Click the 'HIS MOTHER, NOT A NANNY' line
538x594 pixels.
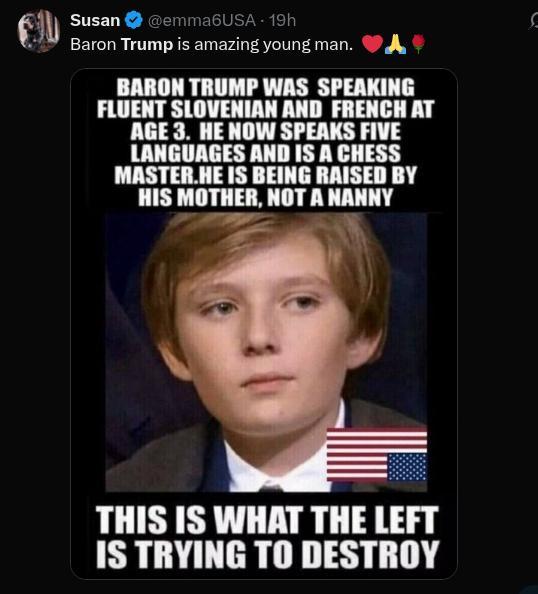[265, 197]
